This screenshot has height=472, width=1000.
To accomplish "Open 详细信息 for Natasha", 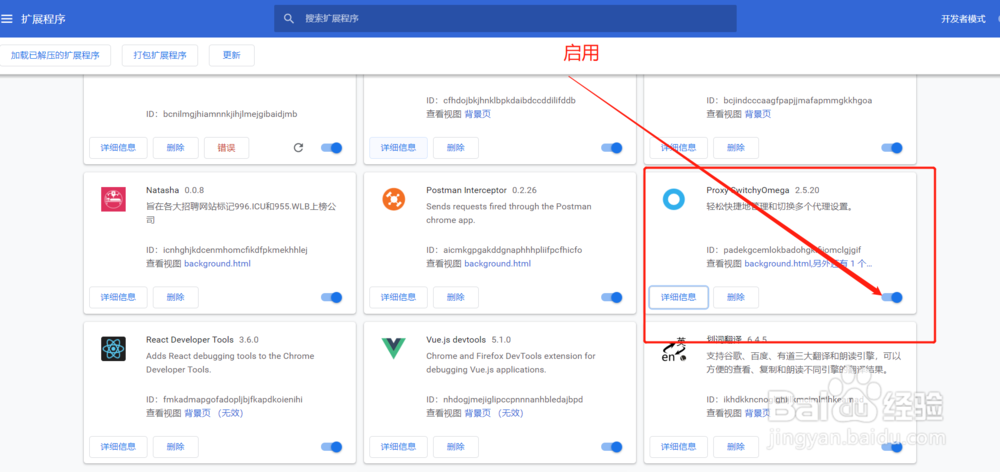I will [x=118, y=297].
